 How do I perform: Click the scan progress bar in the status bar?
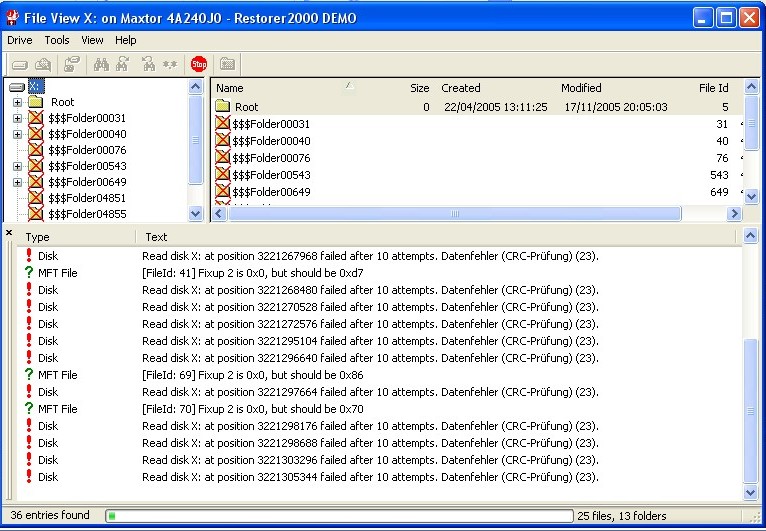pos(339,515)
